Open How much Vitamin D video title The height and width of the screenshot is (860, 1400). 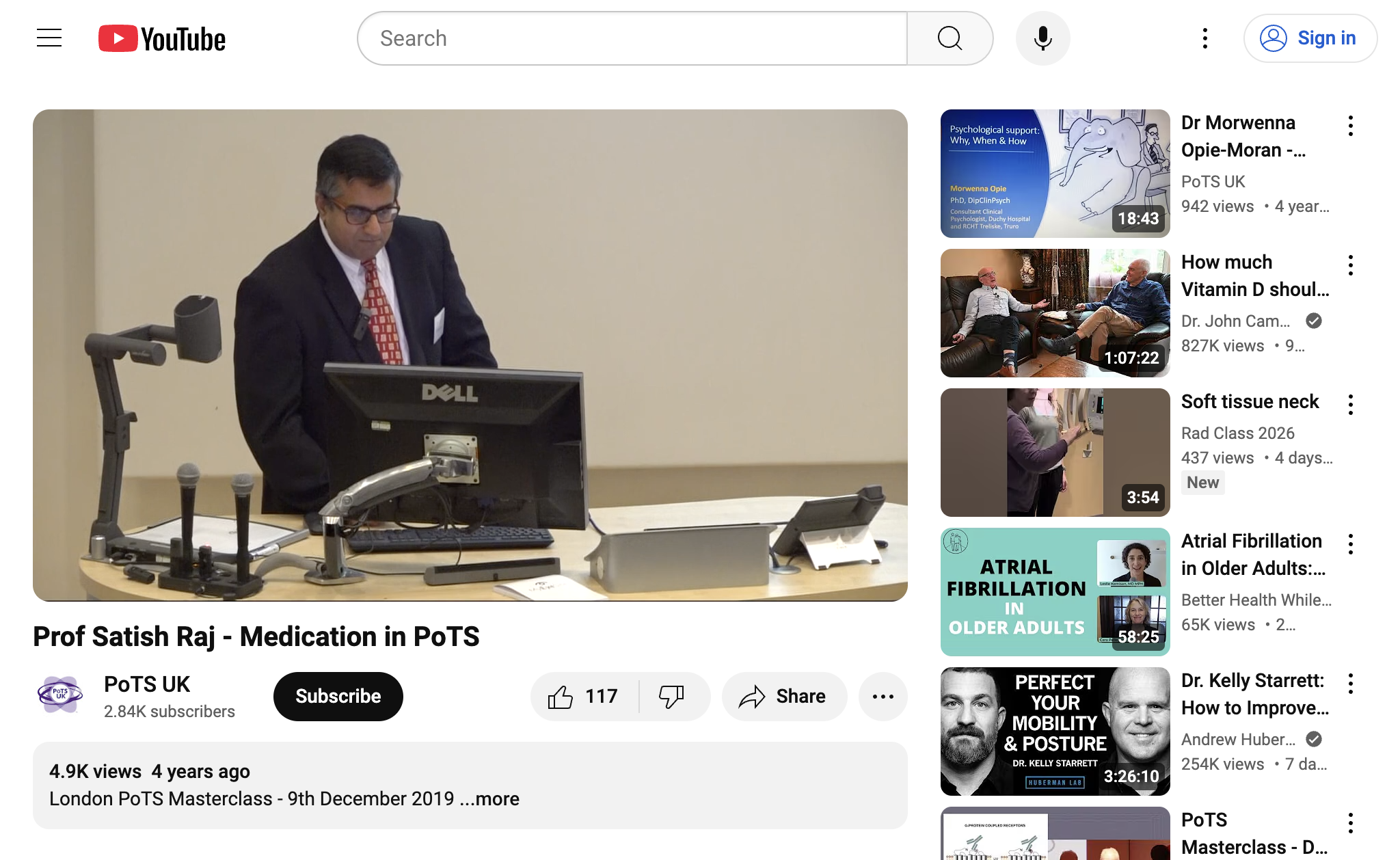pyautogui.click(x=1255, y=276)
